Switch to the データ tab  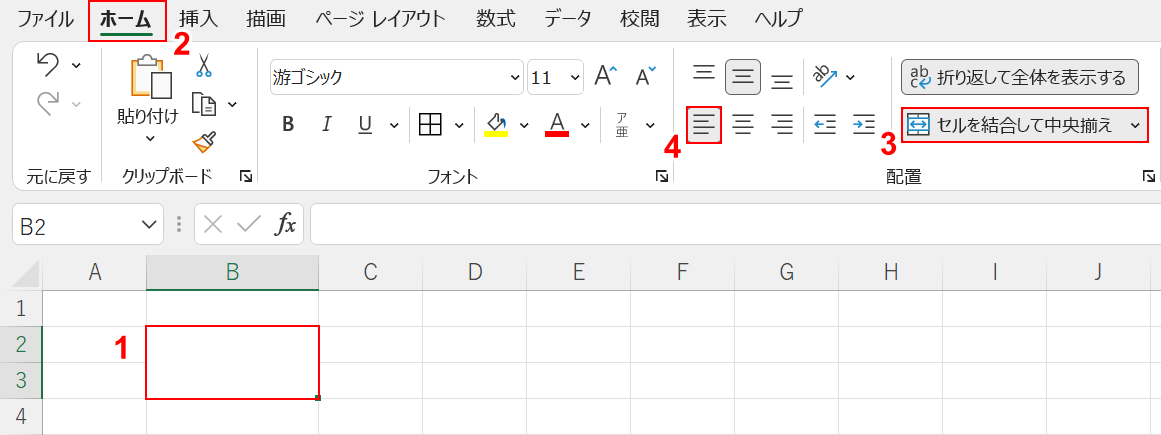[x=568, y=19]
